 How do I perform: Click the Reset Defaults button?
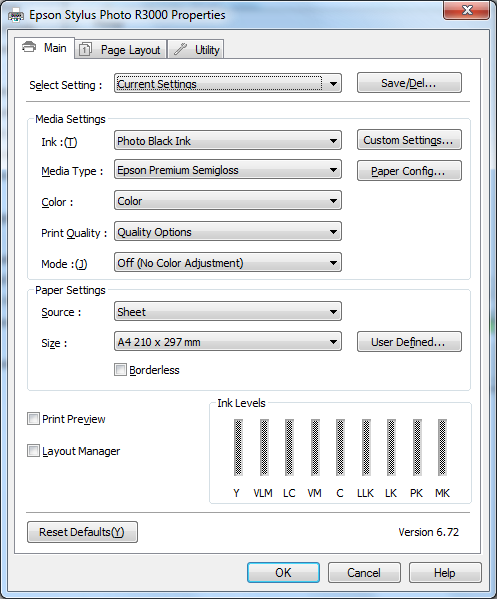[x=82, y=532]
